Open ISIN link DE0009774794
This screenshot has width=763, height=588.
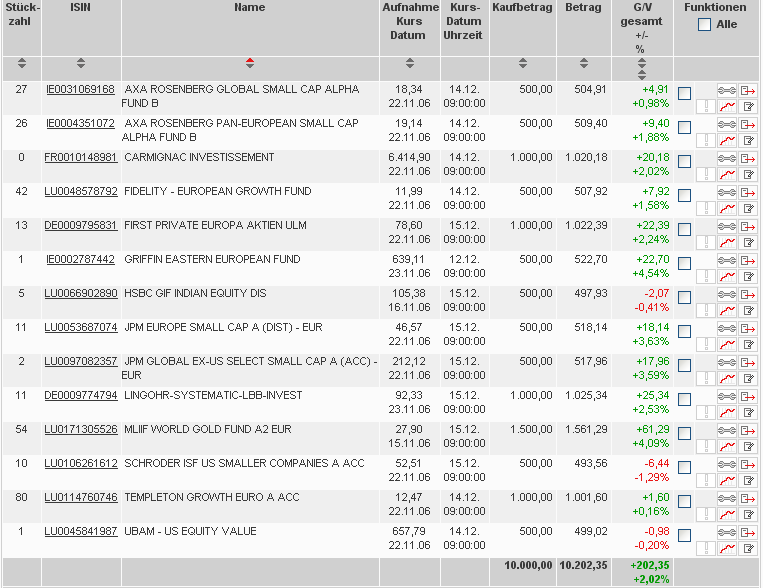tap(81, 395)
